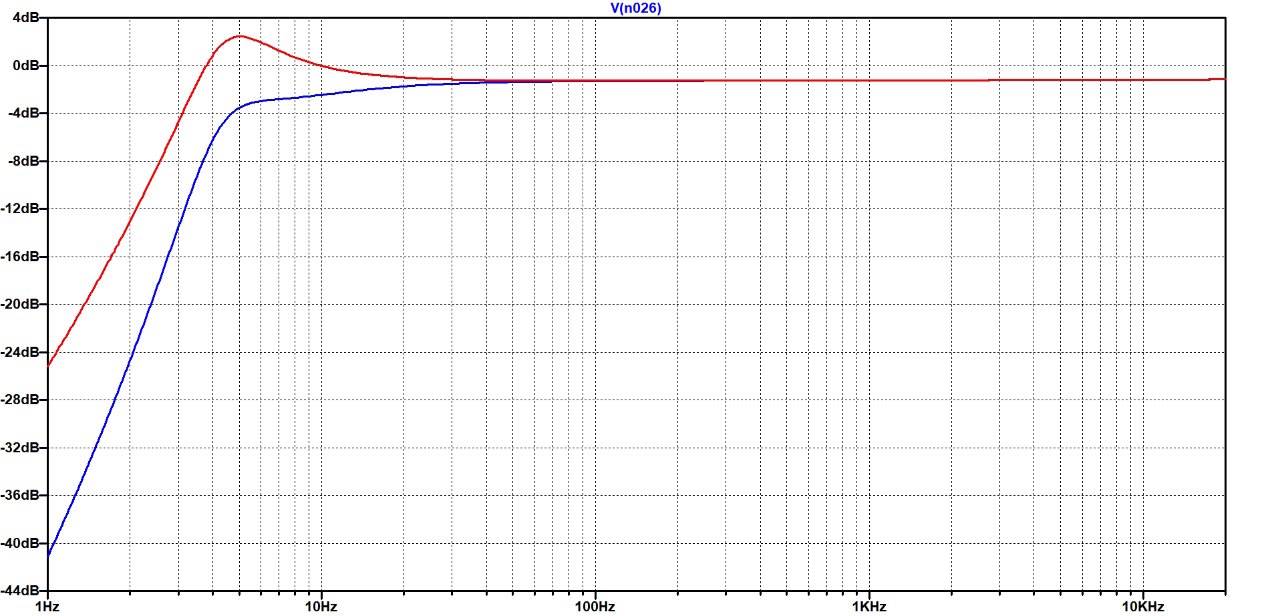Screen dimensions: 1280x616
Task: Select the 10KHz horizontal axis label
Action: [x=1142, y=606]
